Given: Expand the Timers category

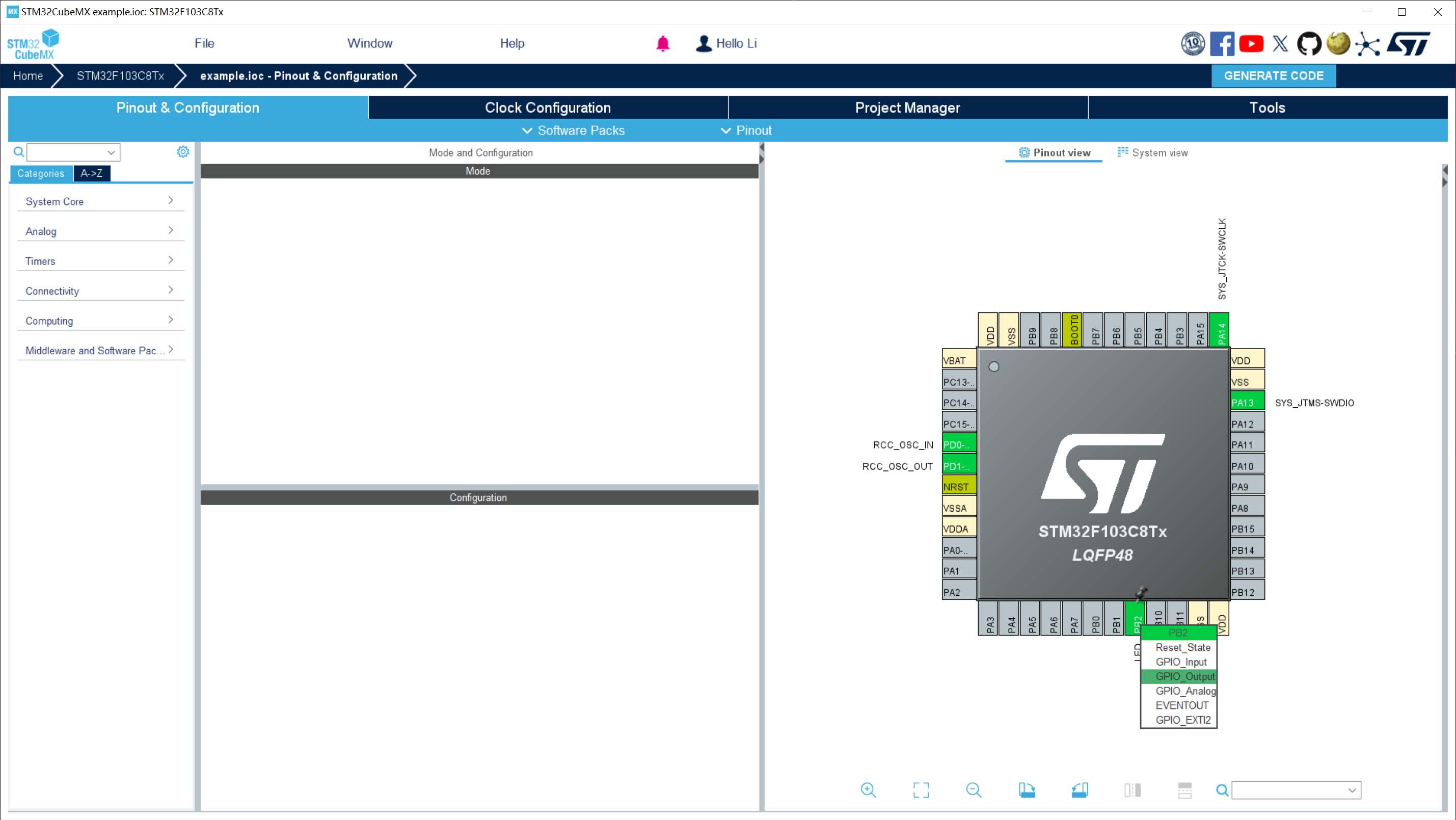Looking at the screenshot, I should [x=100, y=261].
